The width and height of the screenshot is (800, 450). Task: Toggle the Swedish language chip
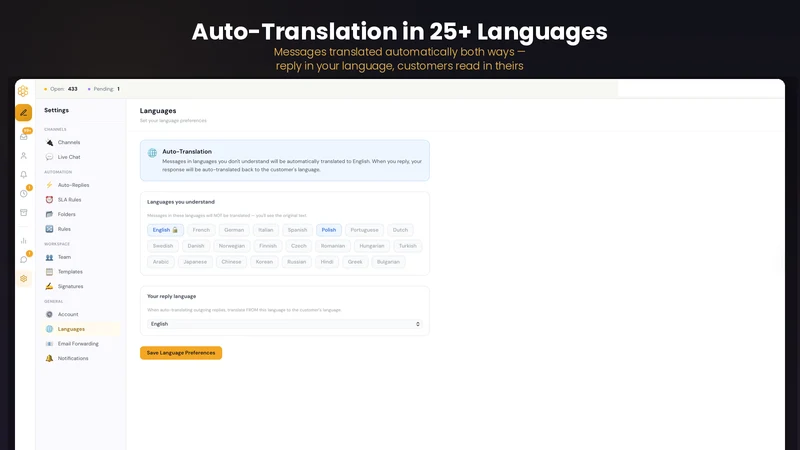click(163, 246)
